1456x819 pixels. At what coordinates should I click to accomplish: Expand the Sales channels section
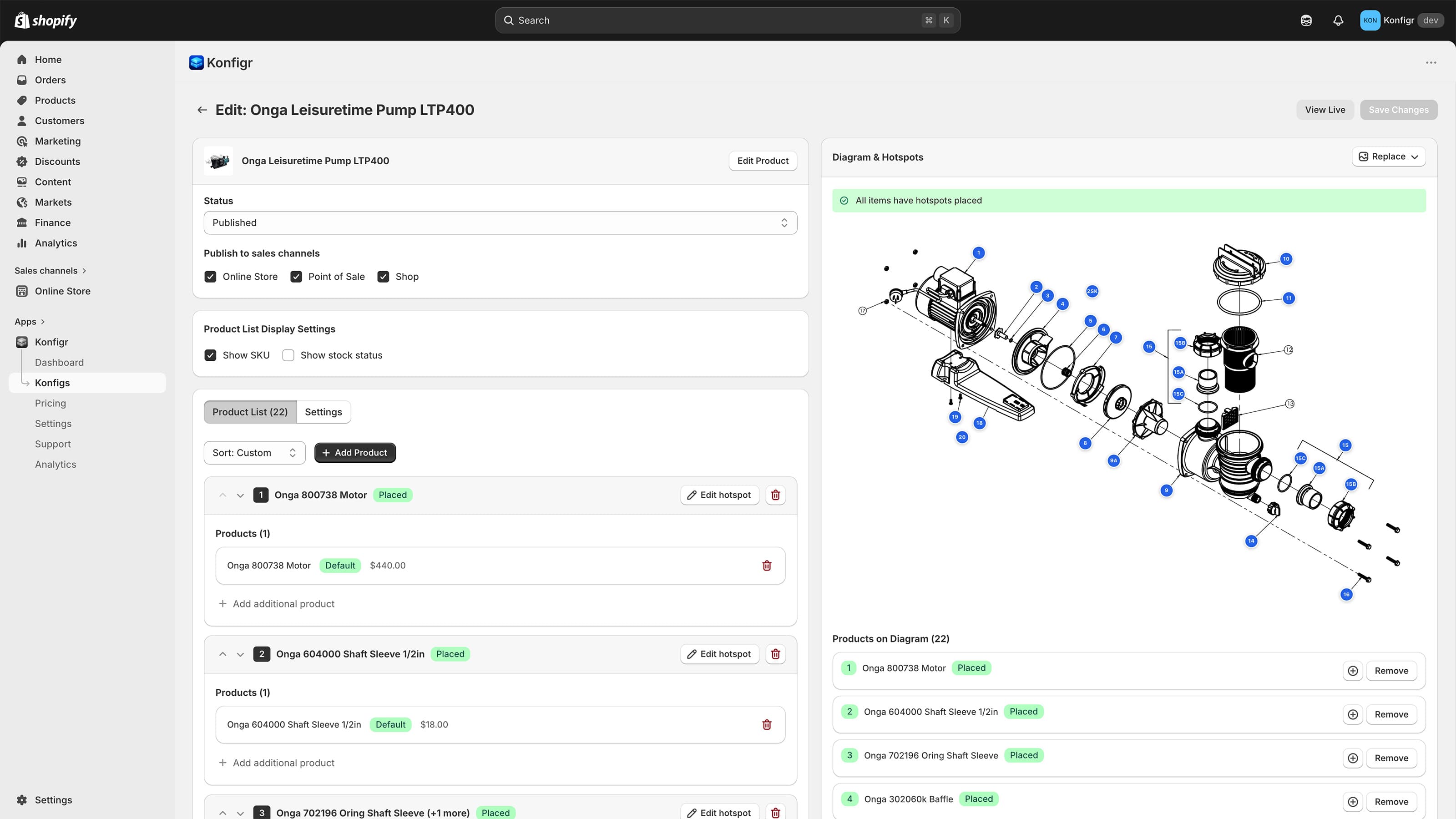click(x=51, y=270)
